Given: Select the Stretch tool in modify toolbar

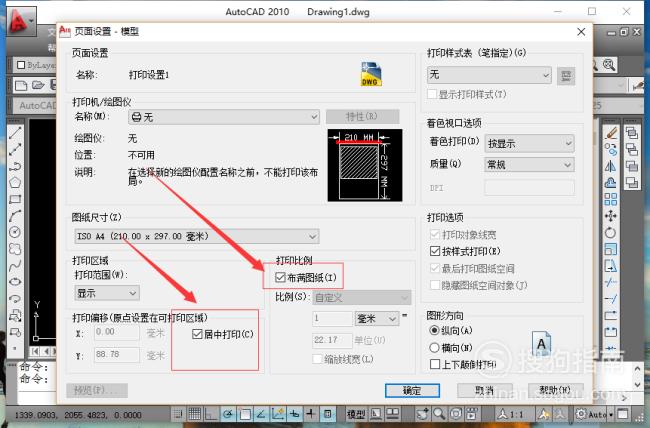Looking at the screenshot, I should [x=611, y=265].
